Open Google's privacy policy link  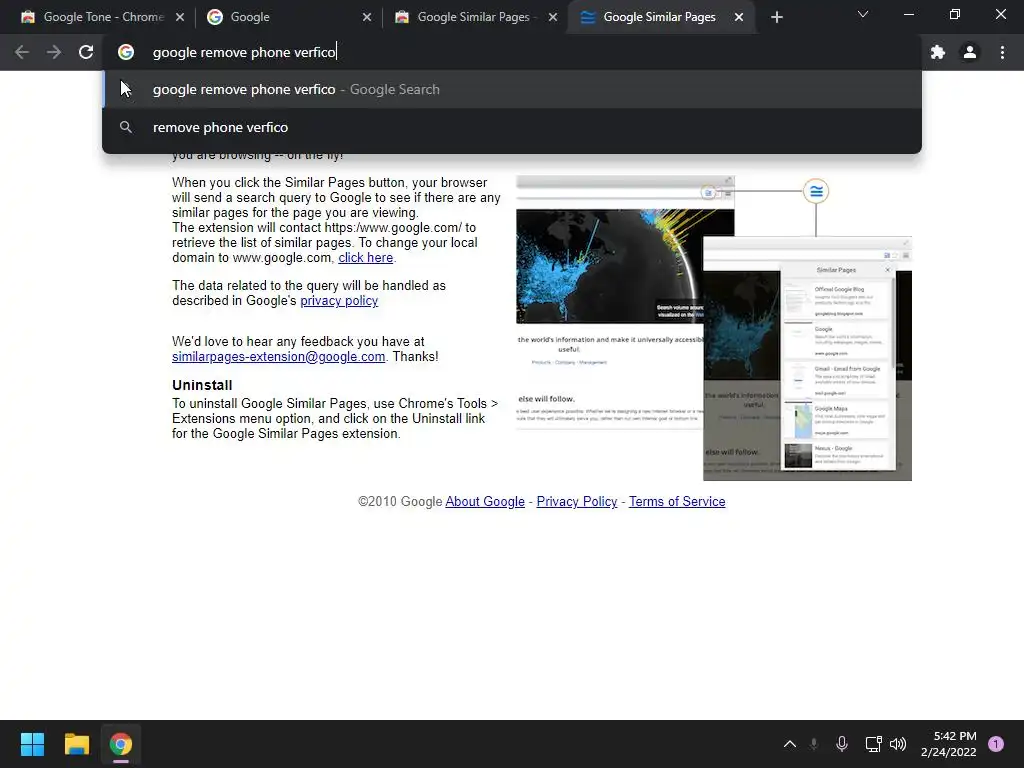pos(339,300)
